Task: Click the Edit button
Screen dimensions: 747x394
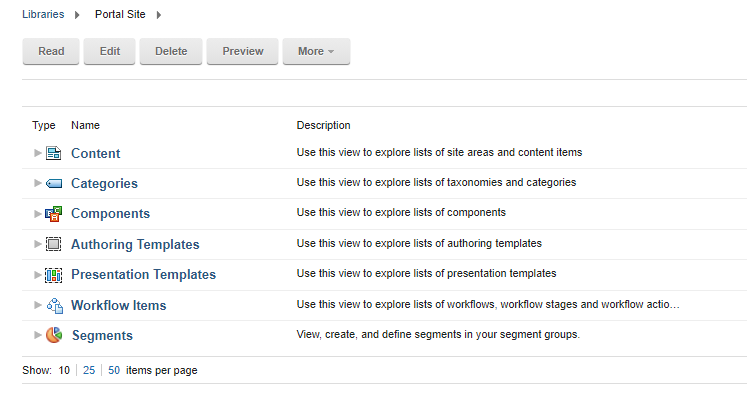Action: [x=110, y=51]
